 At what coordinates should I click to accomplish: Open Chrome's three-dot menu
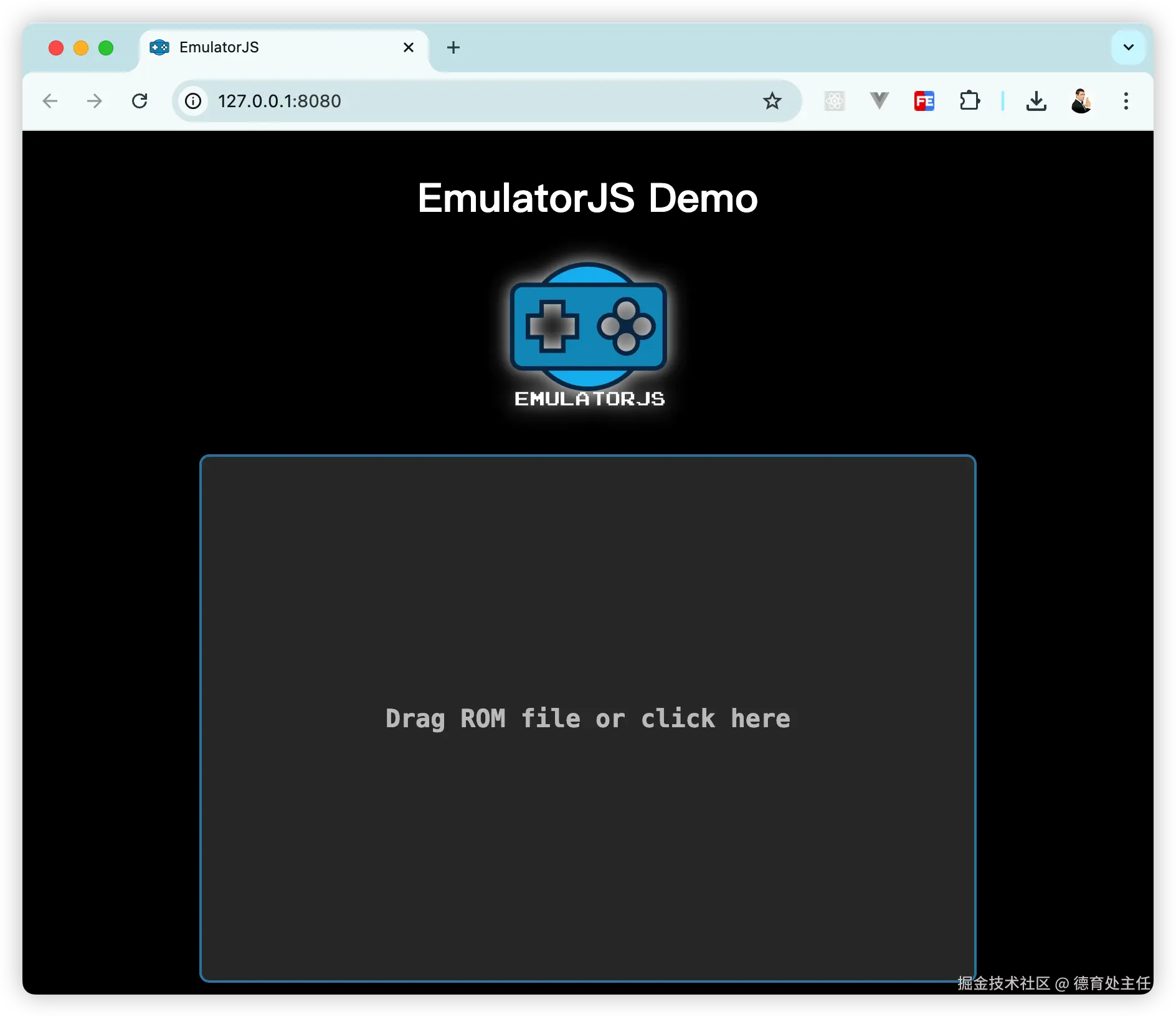(x=1126, y=101)
